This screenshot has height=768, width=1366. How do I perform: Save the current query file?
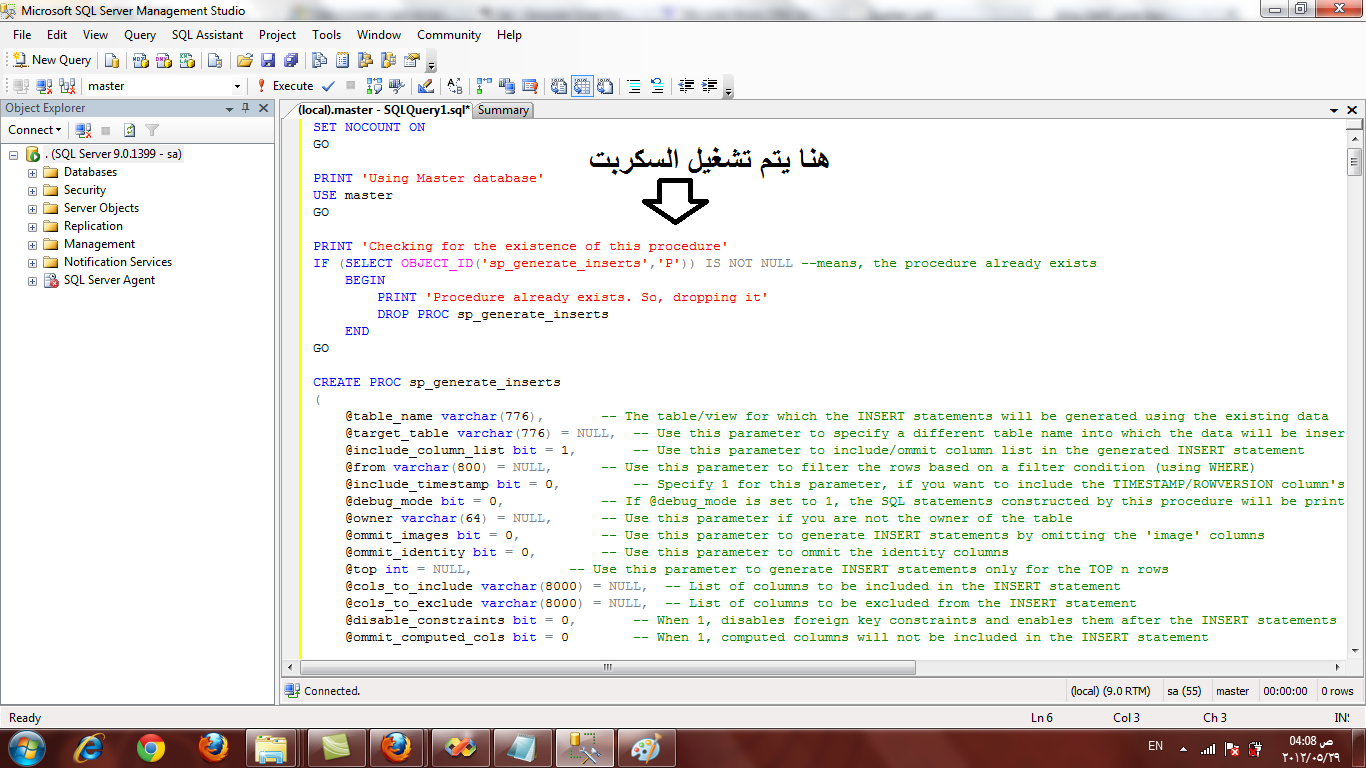pos(268,60)
